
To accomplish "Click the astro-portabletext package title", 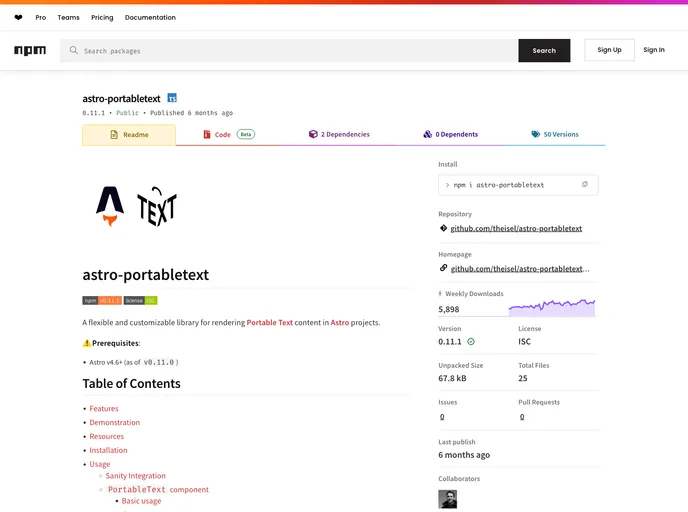I will [122, 99].
